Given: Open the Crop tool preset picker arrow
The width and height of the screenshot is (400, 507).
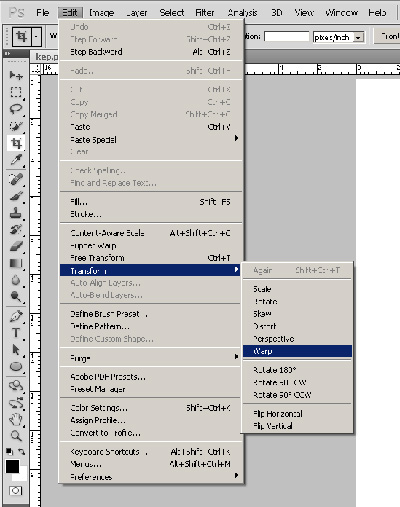Looking at the screenshot, I should coord(36,36).
